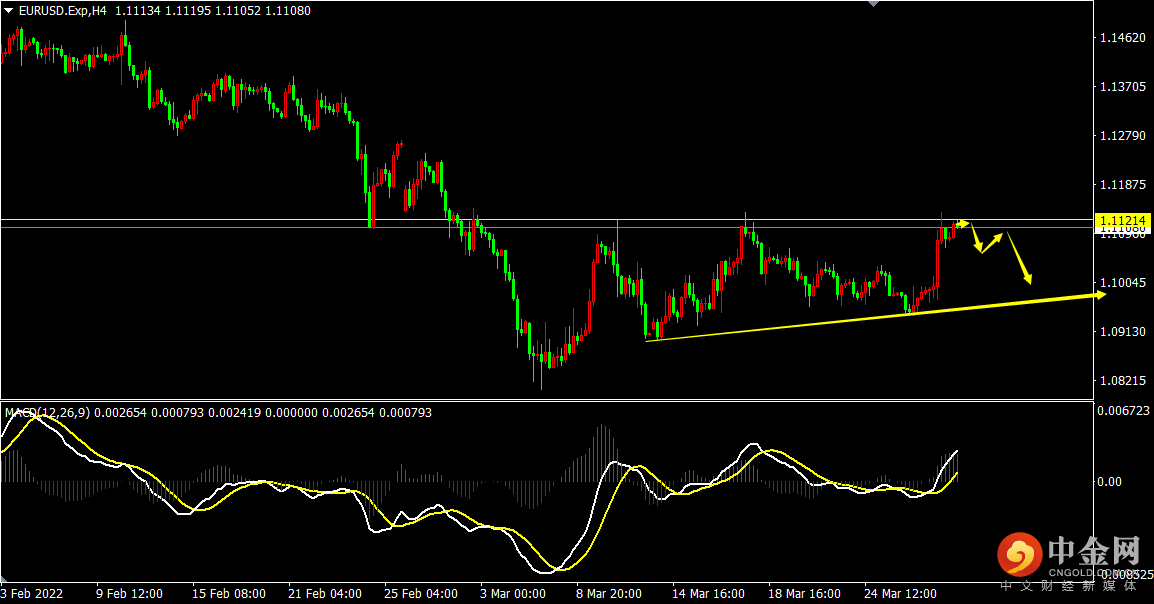Click the 3 Mar 00:00 time axis label
Viewport: 1154px width, 604px height.
(x=513, y=594)
